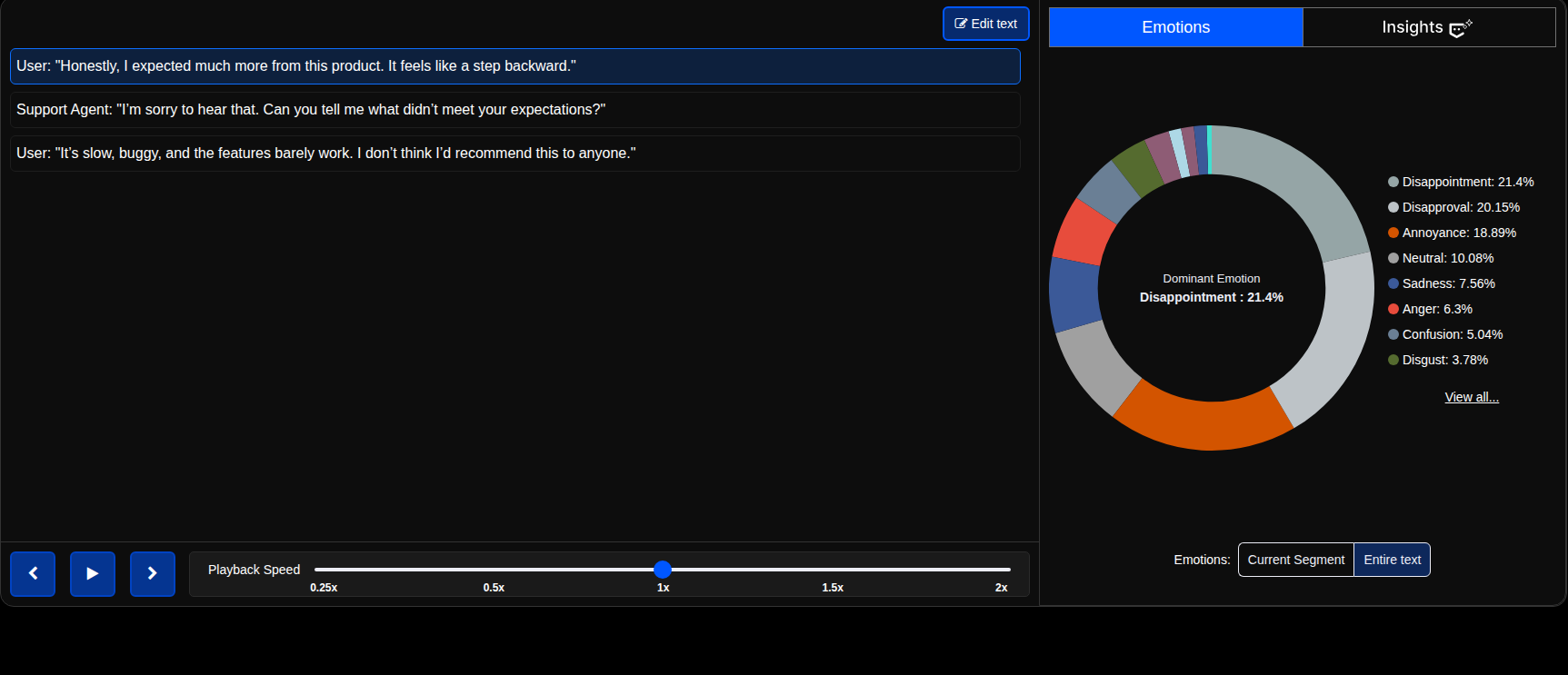Click the playback speed slider handle
1568x675 pixels.
point(663,570)
